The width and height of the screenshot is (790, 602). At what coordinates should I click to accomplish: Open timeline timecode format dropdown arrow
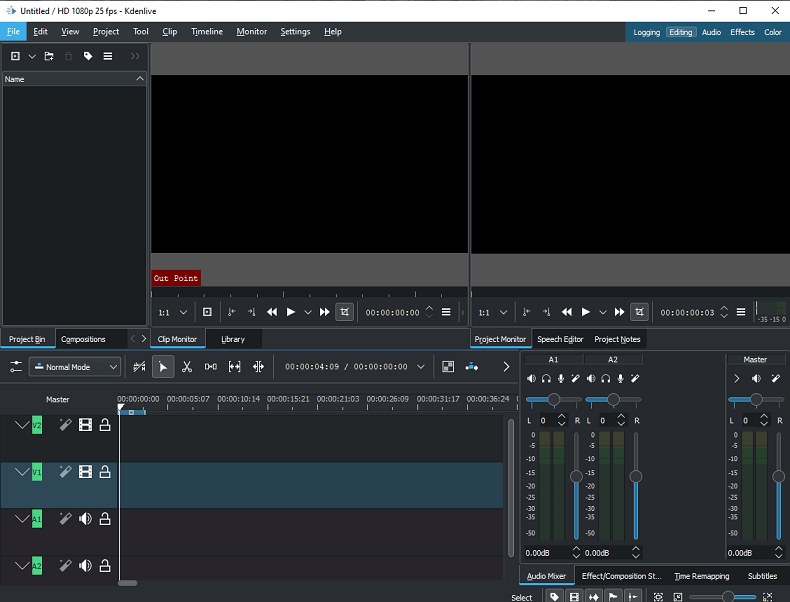(421, 367)
